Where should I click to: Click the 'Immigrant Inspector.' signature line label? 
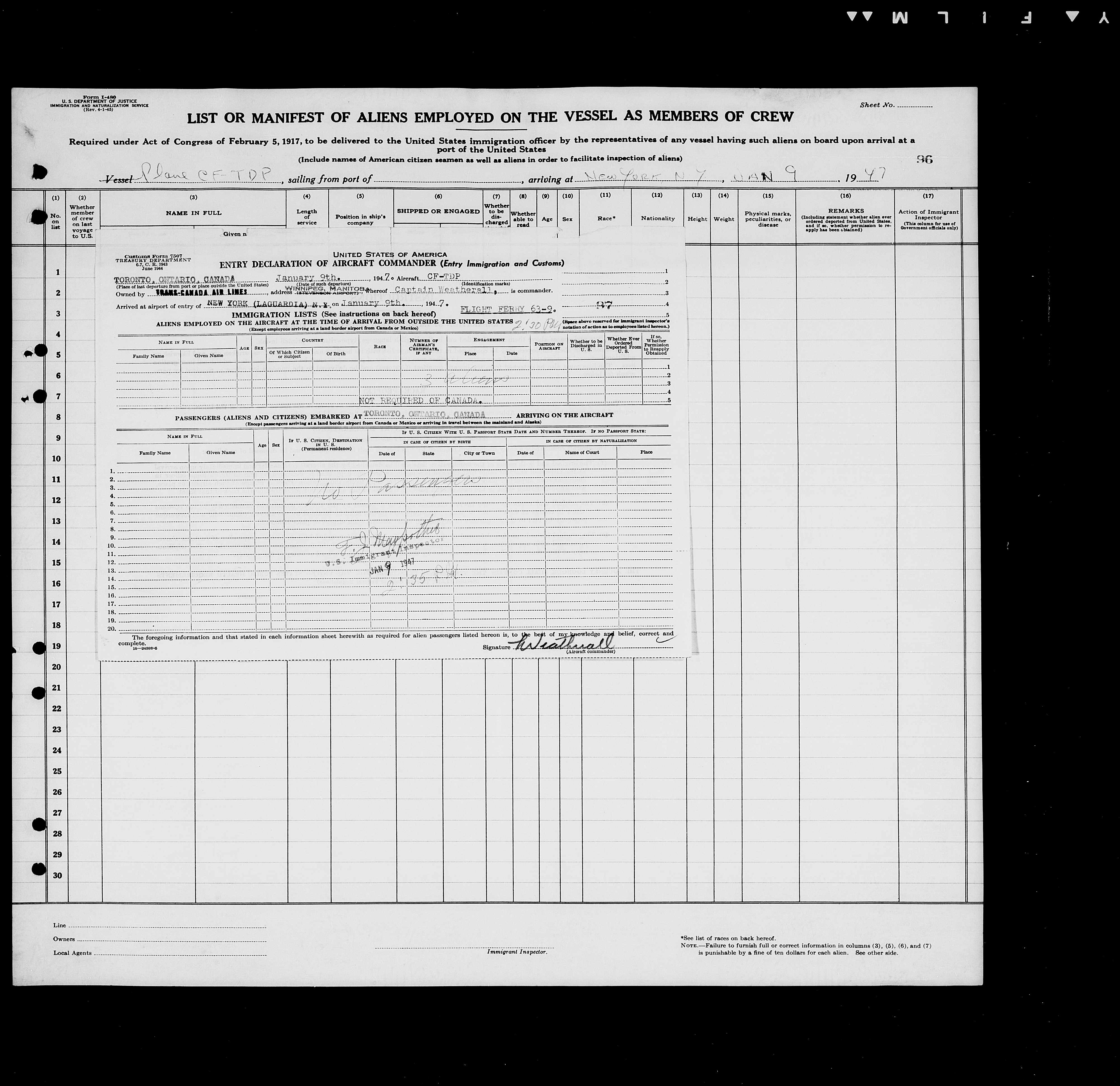(517, 952)
